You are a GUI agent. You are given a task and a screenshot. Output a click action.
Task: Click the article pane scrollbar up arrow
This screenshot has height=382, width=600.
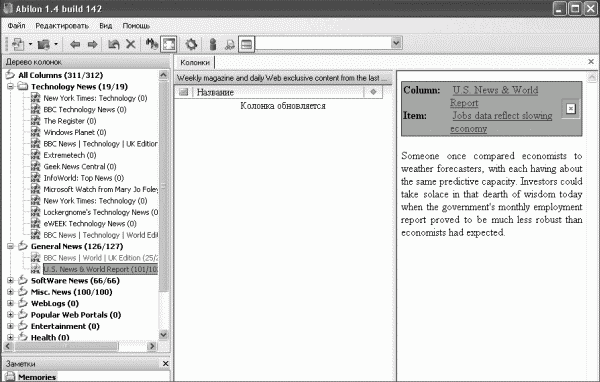pyautogui.click(x=592, y=77)
